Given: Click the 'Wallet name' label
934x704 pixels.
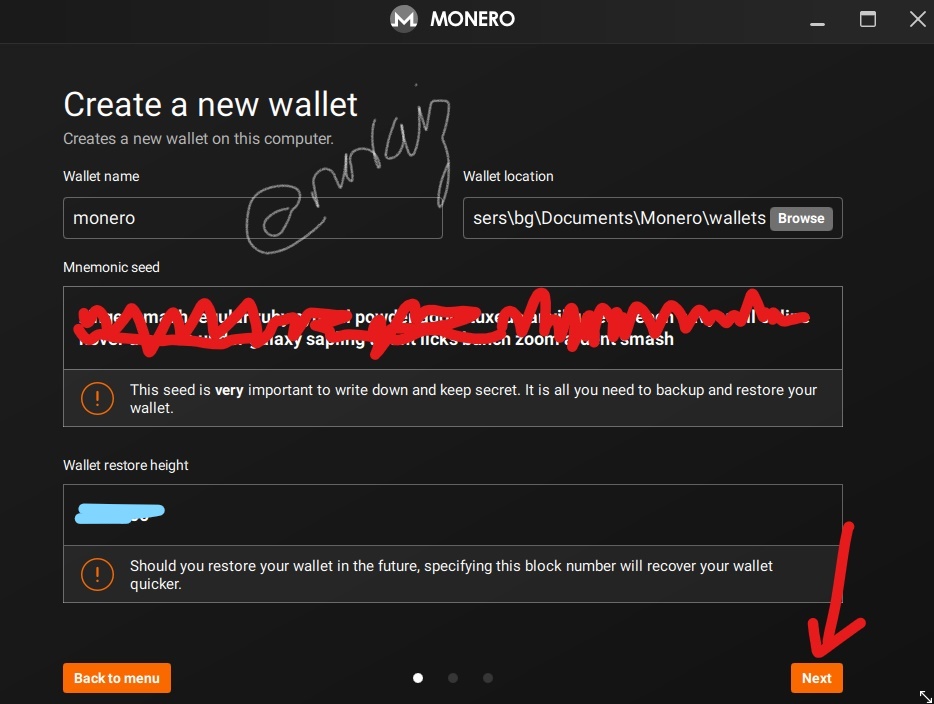Looking at the screenshot, I should point(101,176).
